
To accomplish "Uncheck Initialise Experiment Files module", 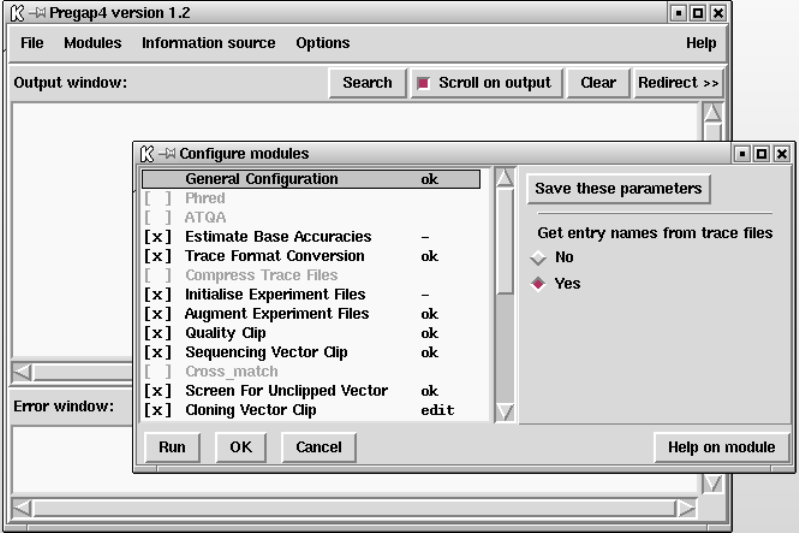I will [157, 295].
